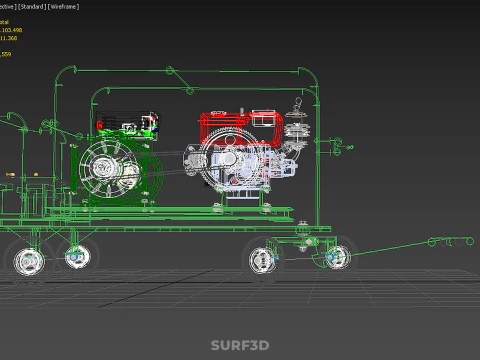Open the [Wireframe] viewport display menu
The height and width of the screenshot is (360, 480).
[x=64, y=6]
